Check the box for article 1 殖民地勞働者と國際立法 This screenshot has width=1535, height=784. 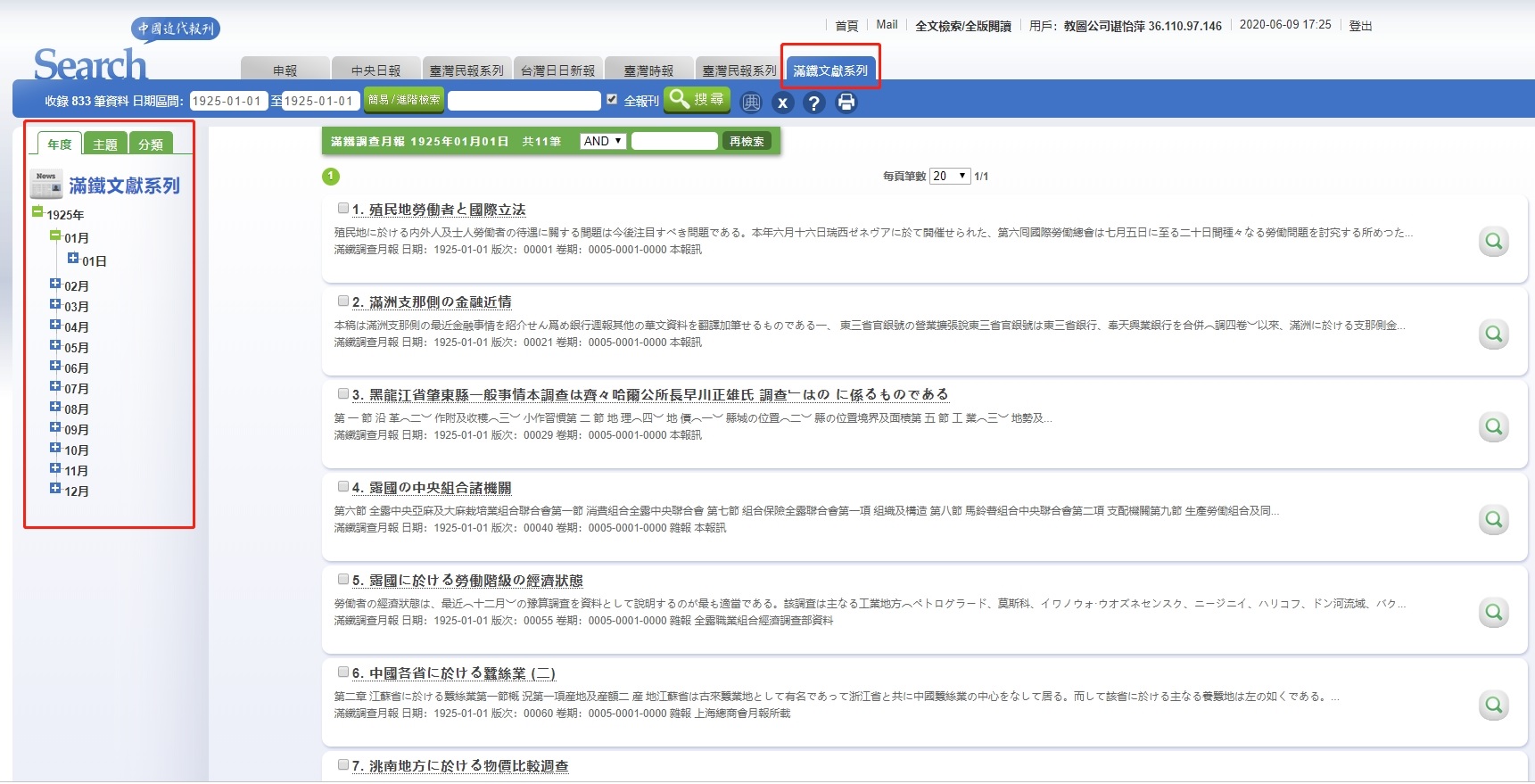click(343, 209)
